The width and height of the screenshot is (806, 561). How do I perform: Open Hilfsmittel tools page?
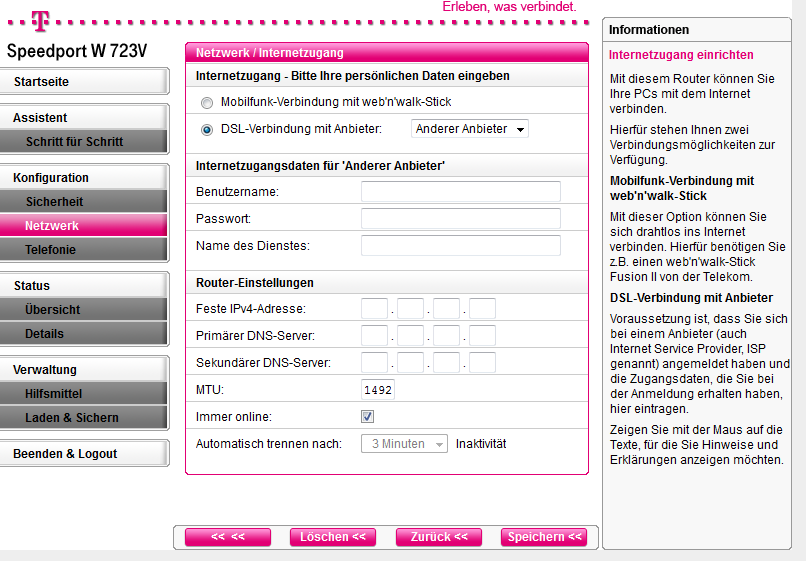pyautogui.click(x=83, y=393)
